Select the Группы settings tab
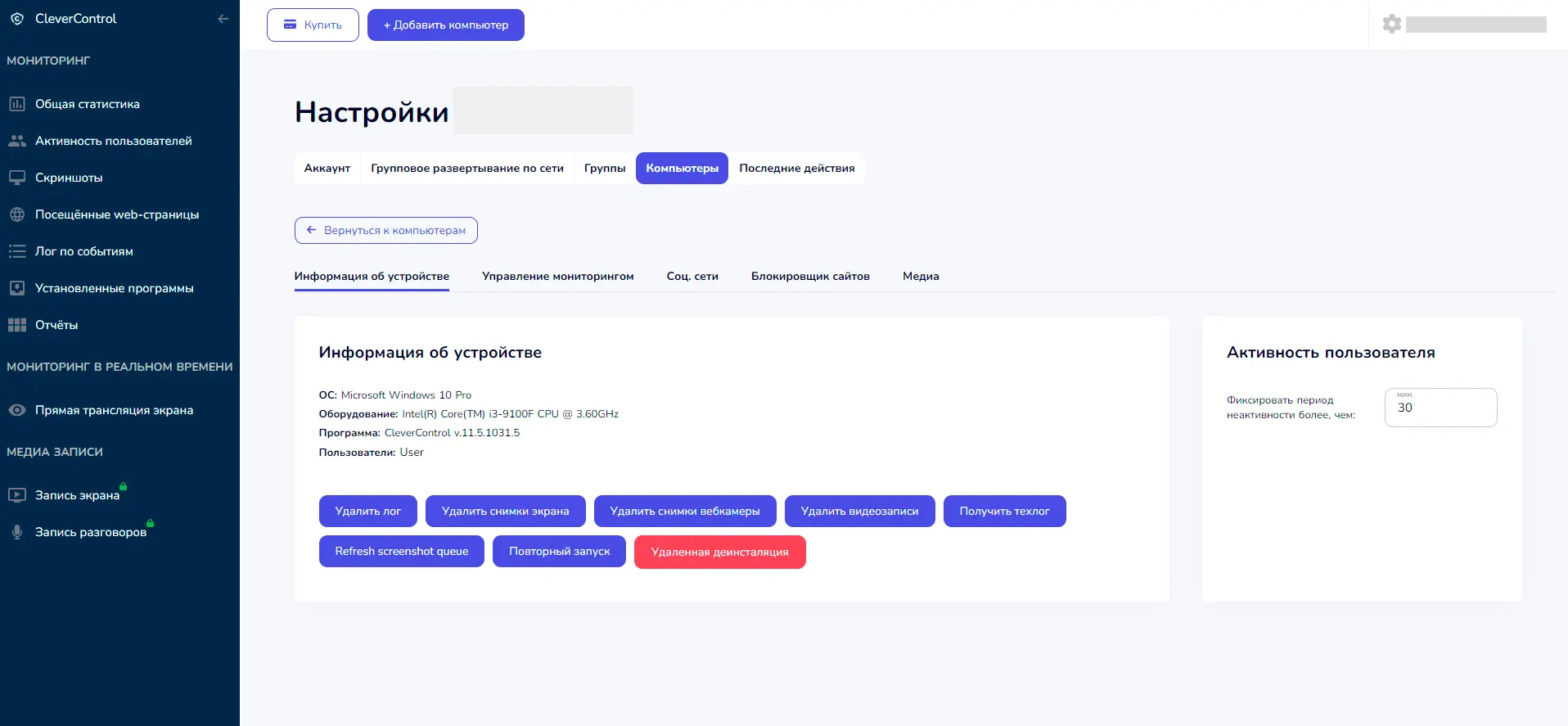This screenshot has height=726, width=1568. point(605,169)
